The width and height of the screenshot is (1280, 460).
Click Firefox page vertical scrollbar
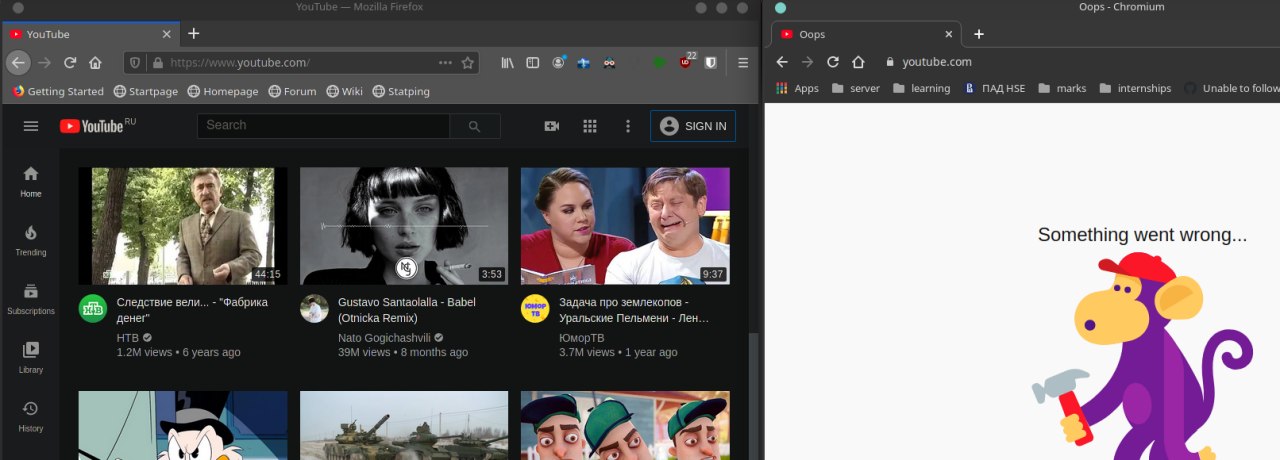click(x=754, y=395)
